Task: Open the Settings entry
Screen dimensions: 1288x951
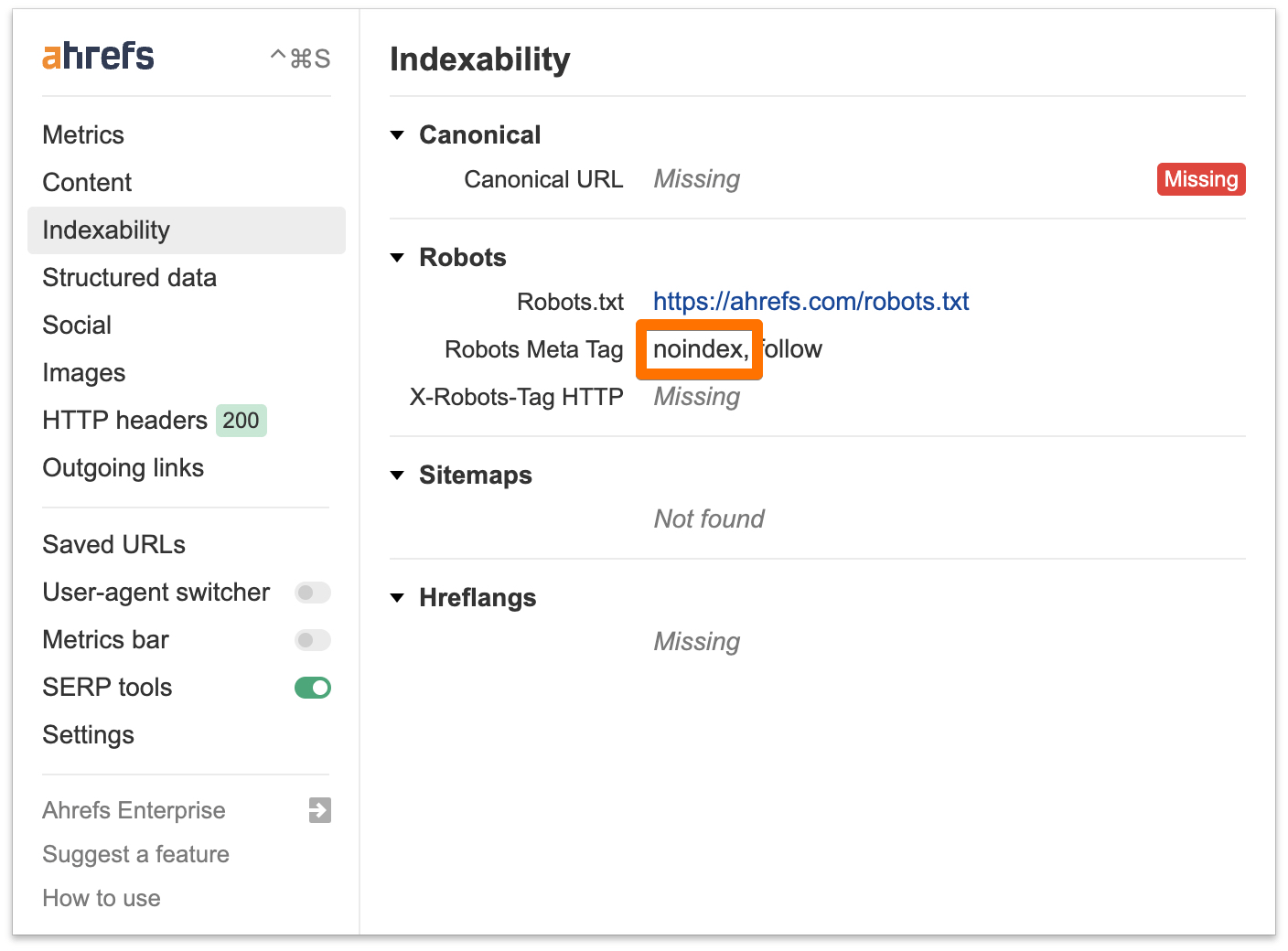Action: pyautogui.click(x=88, y=734)
